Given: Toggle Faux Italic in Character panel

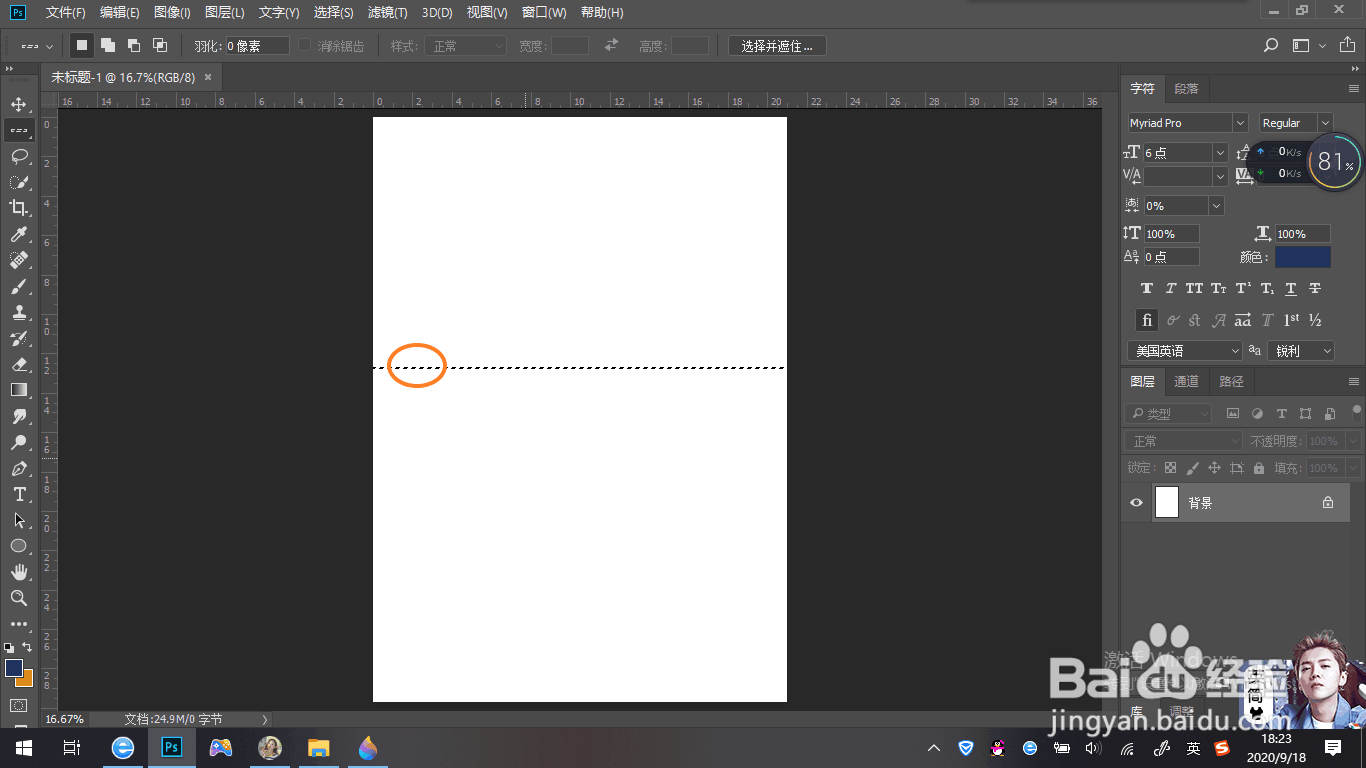Looking at the screenshot, I should [x=1171, y=288].
